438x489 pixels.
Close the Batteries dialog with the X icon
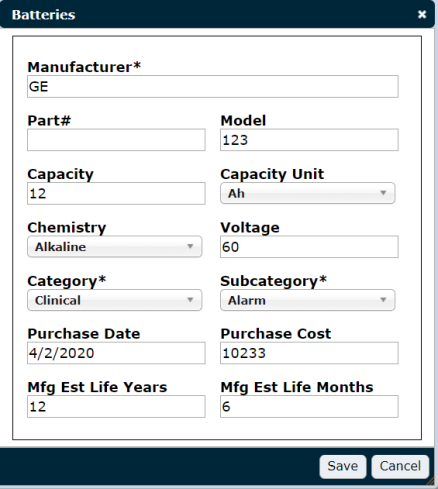(422, 14)
